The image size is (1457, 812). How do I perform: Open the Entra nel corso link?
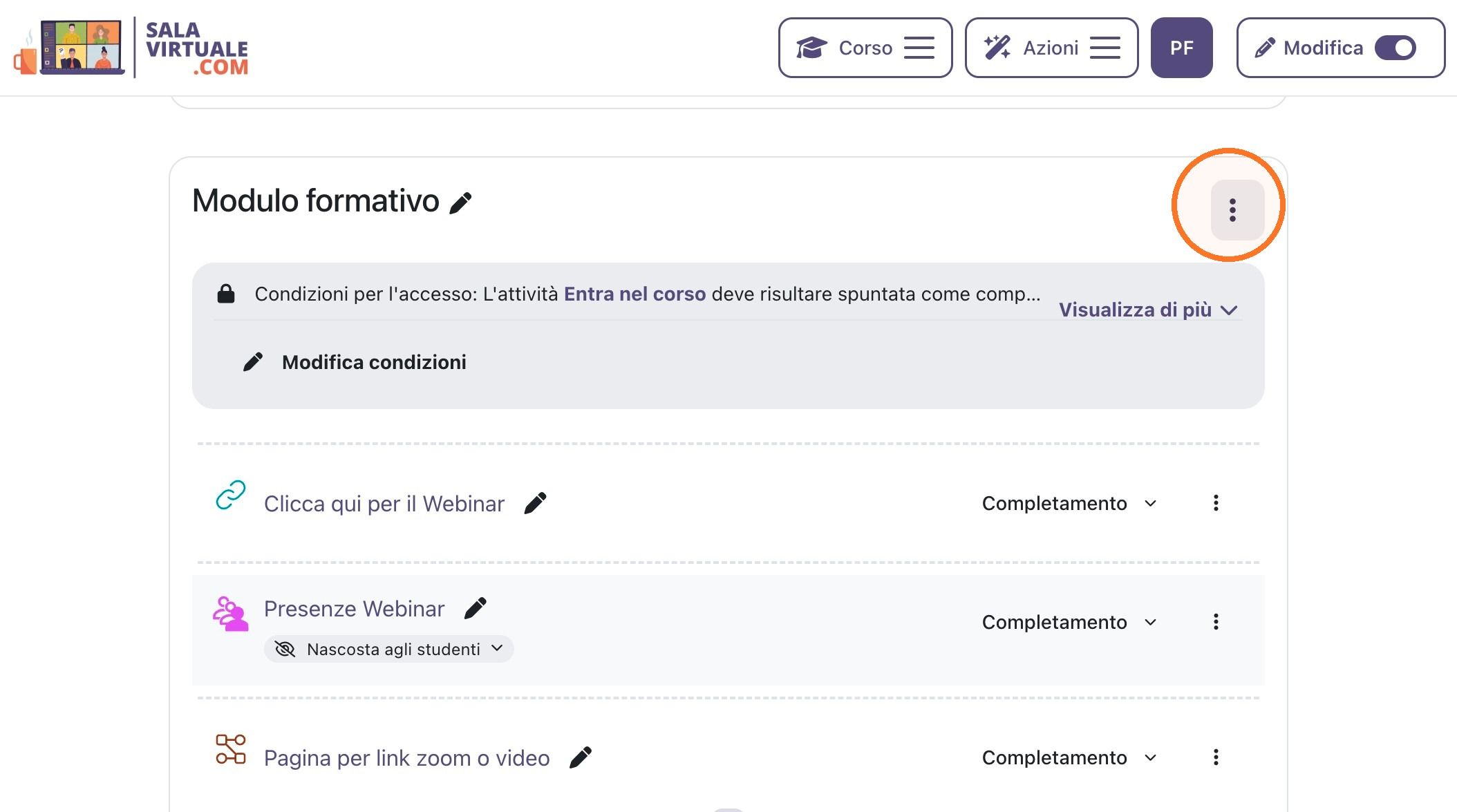pos(634,294)
